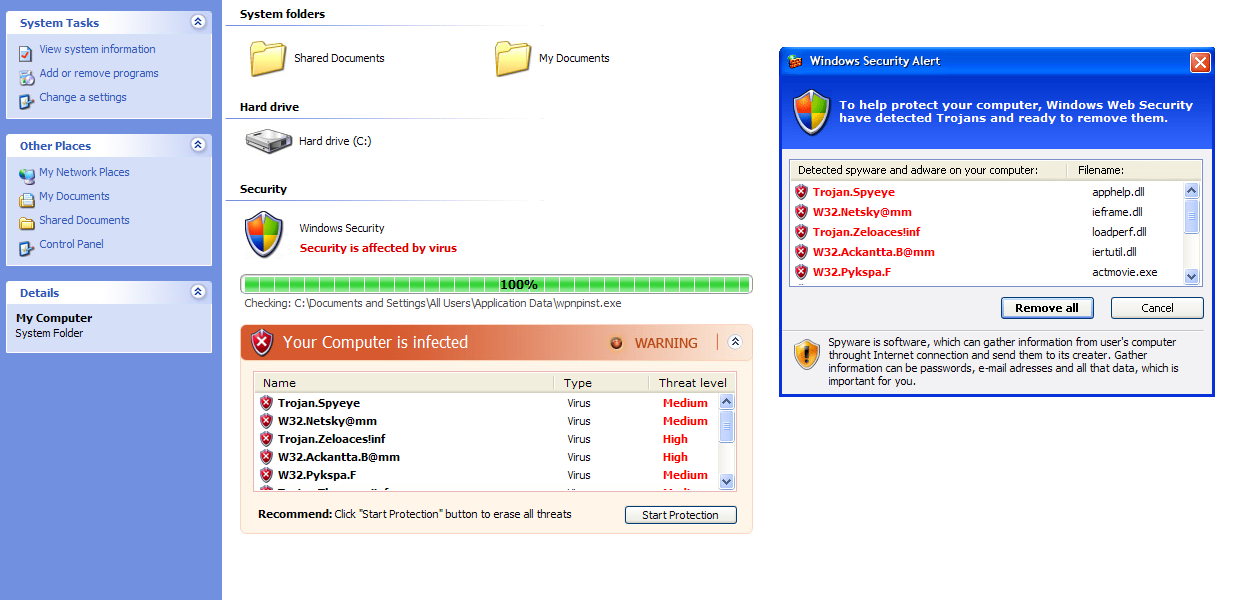Viewport: 1234px width, 600px height.
Task: Collapse the Other Places panel
Action: [198, 145]
